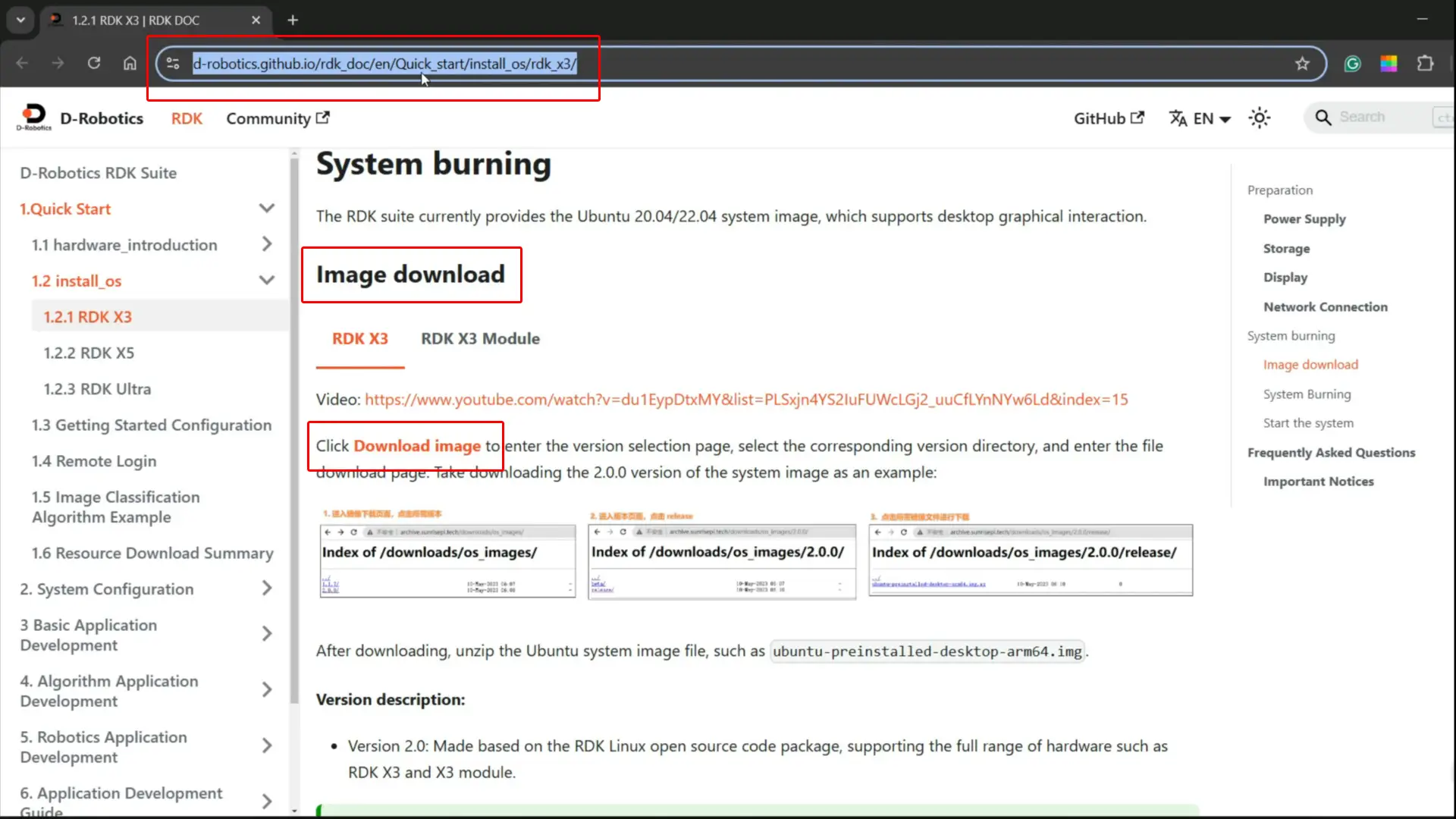This screenshot has height=819, width=1456.
Task: Select 1.2.1 RDK X3 in sidebar
Action: coord(88,317)
